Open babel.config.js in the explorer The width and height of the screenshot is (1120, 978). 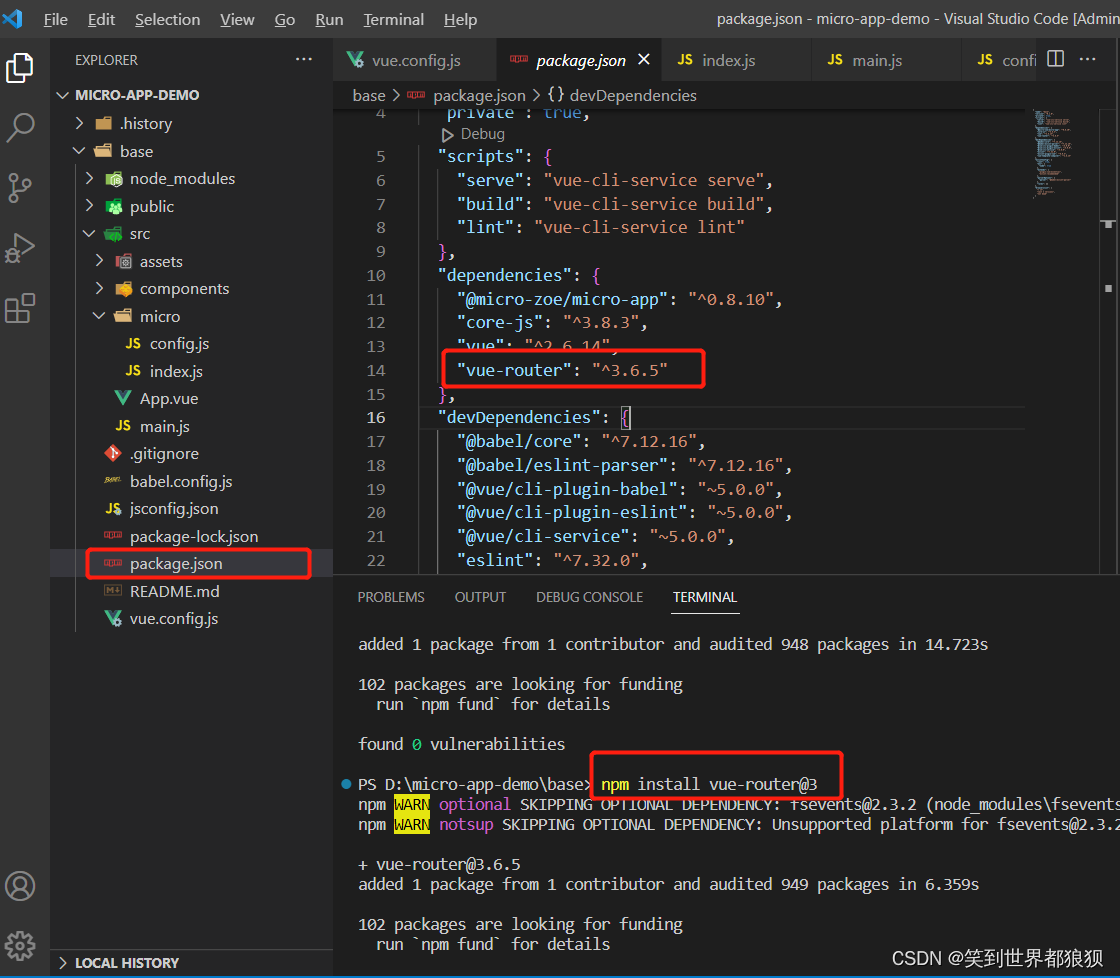coord(193,481)
